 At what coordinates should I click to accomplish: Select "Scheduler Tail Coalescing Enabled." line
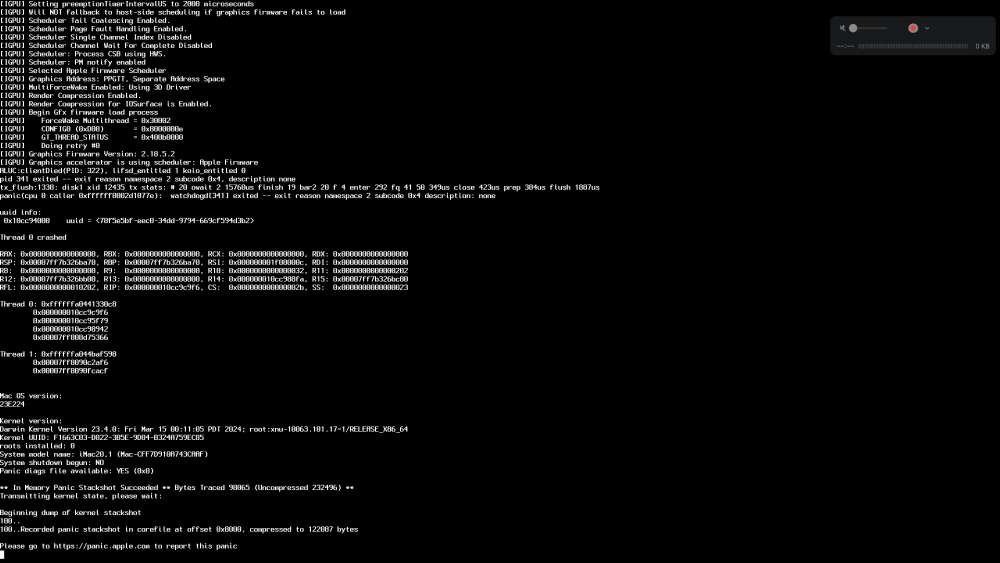85,20
